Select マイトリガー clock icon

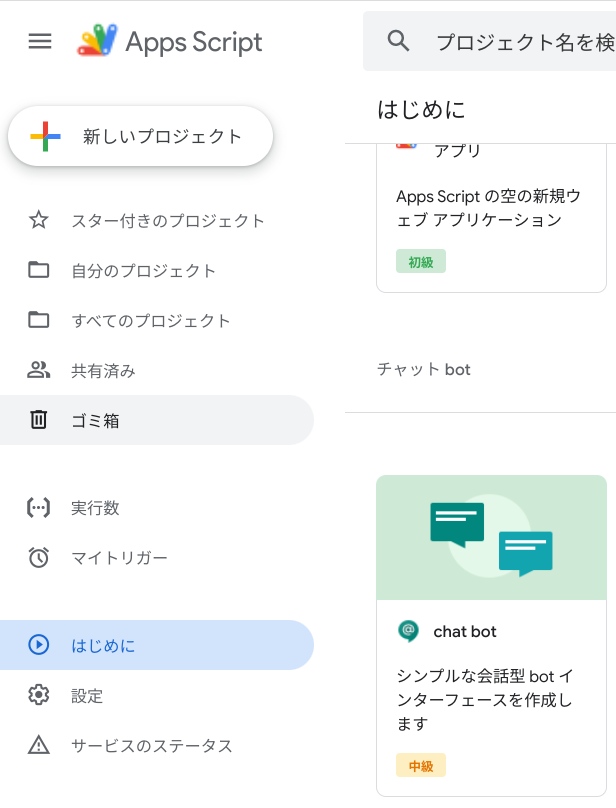38,557
